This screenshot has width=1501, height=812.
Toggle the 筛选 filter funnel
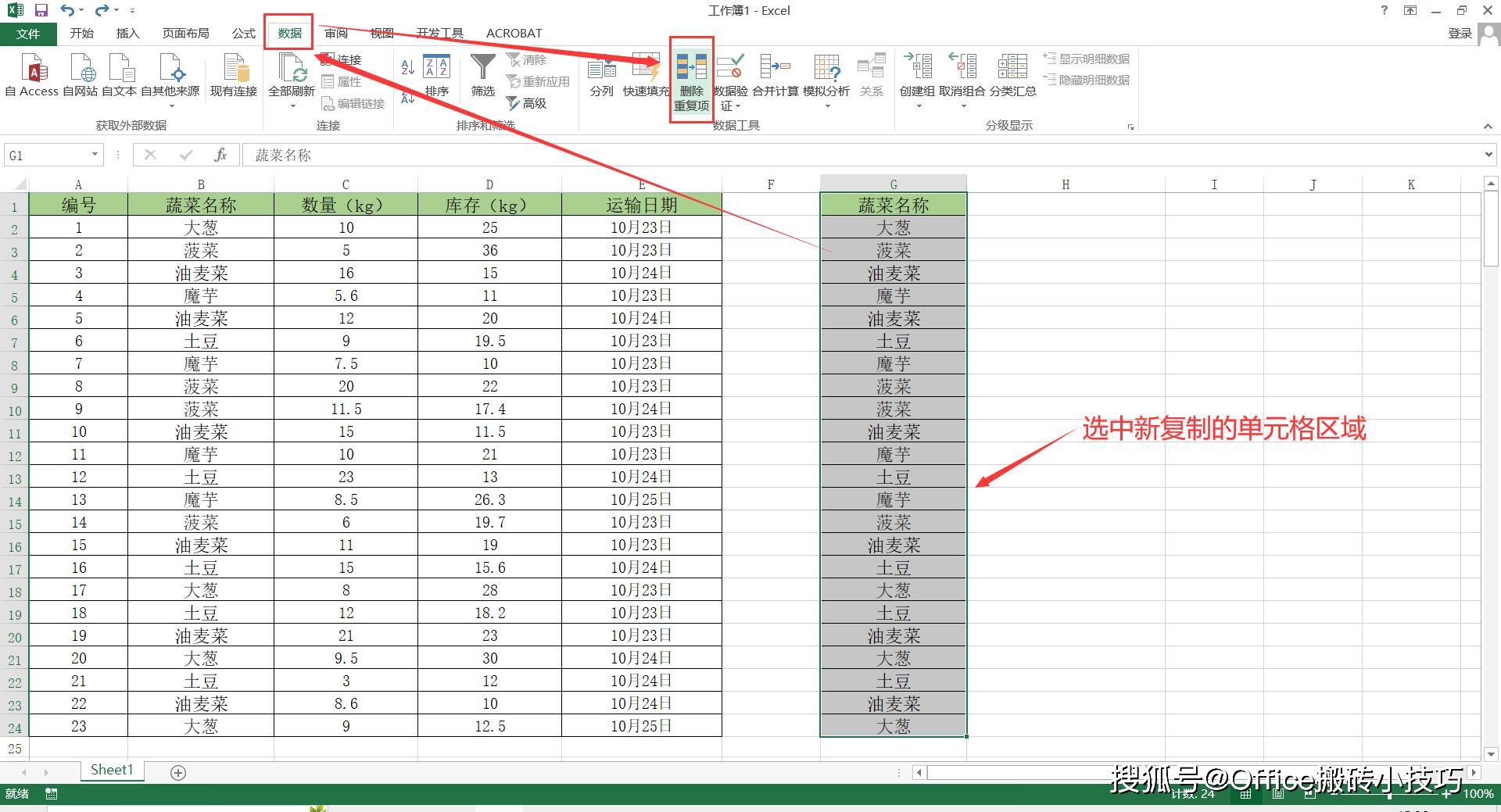[483, 75]
